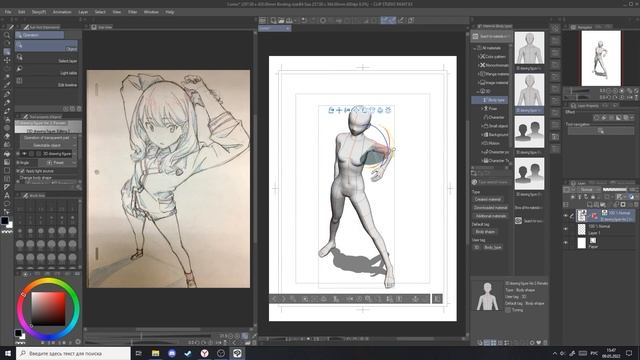
Task: Click the Task View taskbar icon
Action: click(x=139, y=353)
